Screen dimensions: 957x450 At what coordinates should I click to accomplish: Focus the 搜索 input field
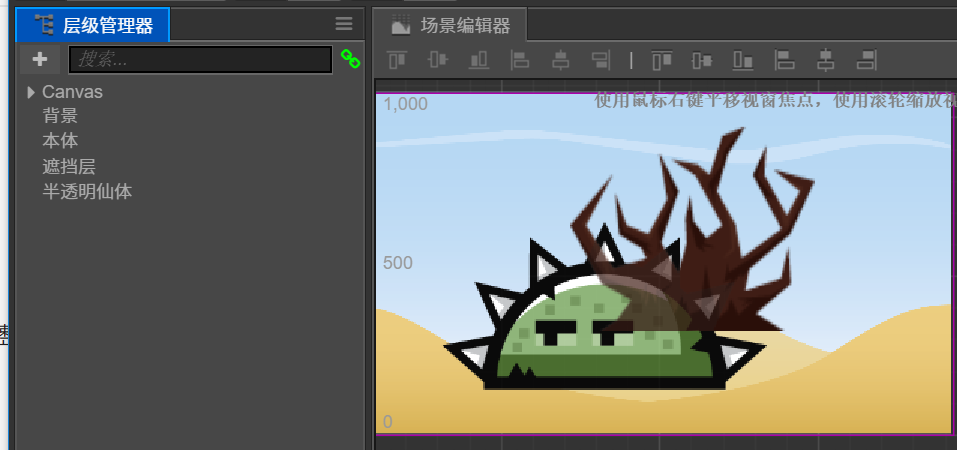pyautogui.click(x=200, y=59)
